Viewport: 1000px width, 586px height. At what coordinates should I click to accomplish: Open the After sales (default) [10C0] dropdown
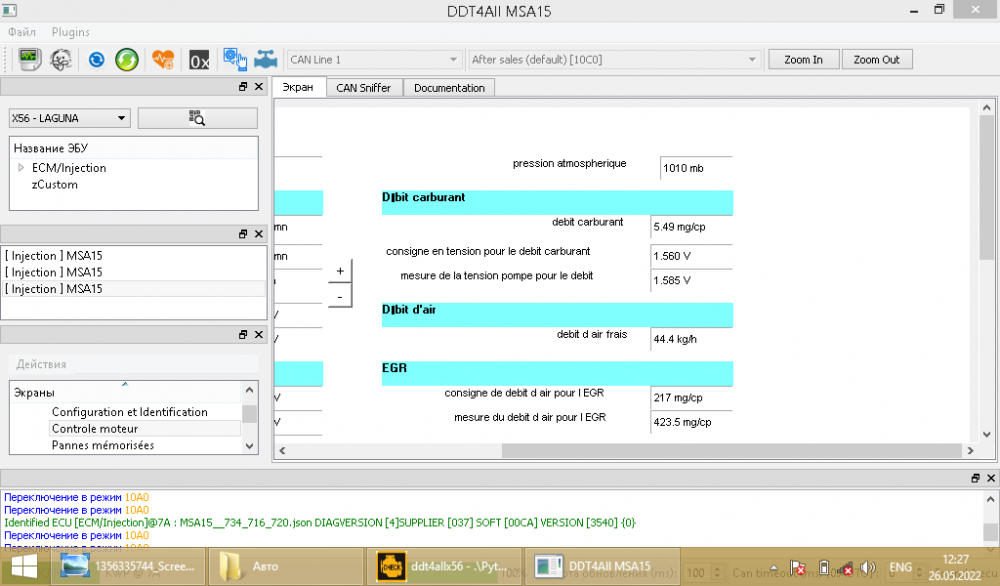coord(614,59)
